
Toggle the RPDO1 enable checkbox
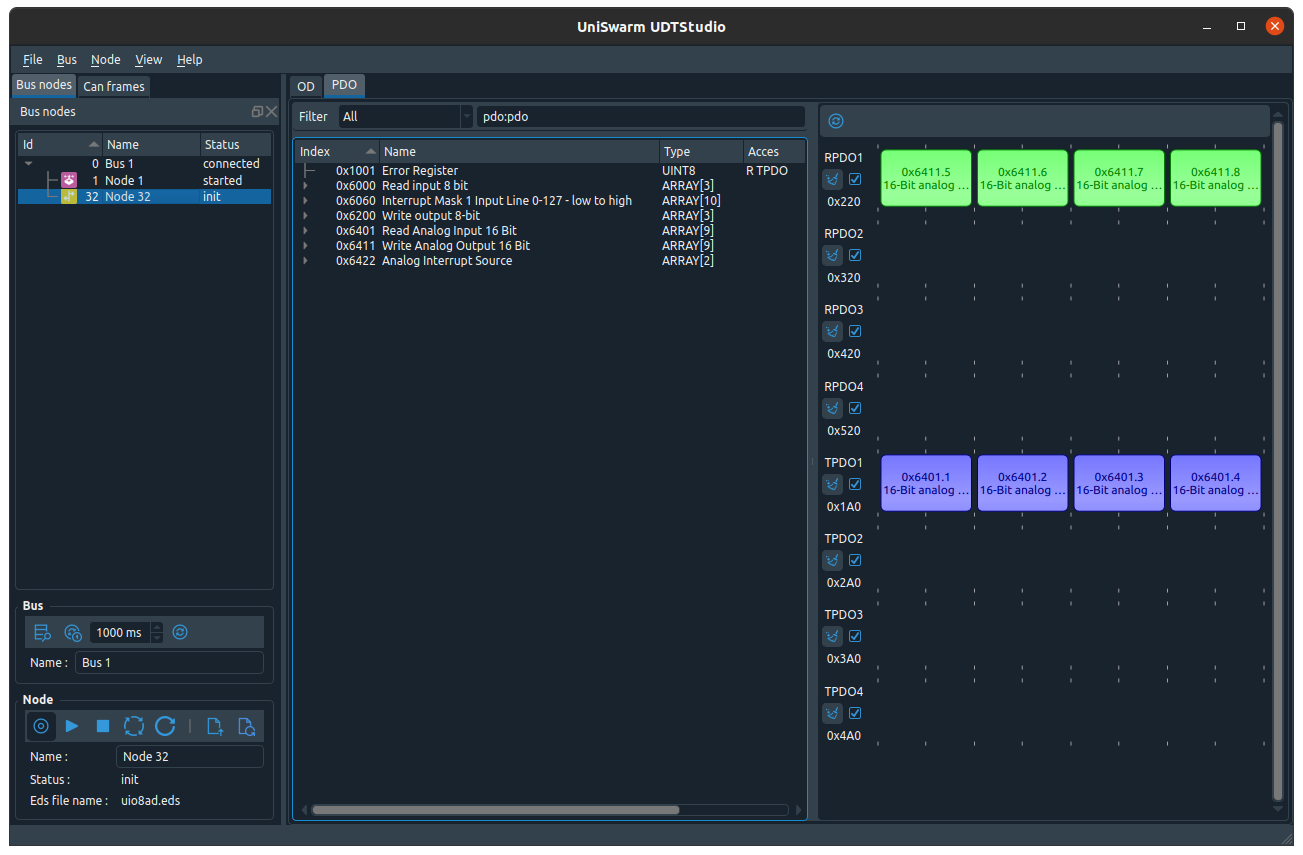pyautogui.click(x=855, y=179)
